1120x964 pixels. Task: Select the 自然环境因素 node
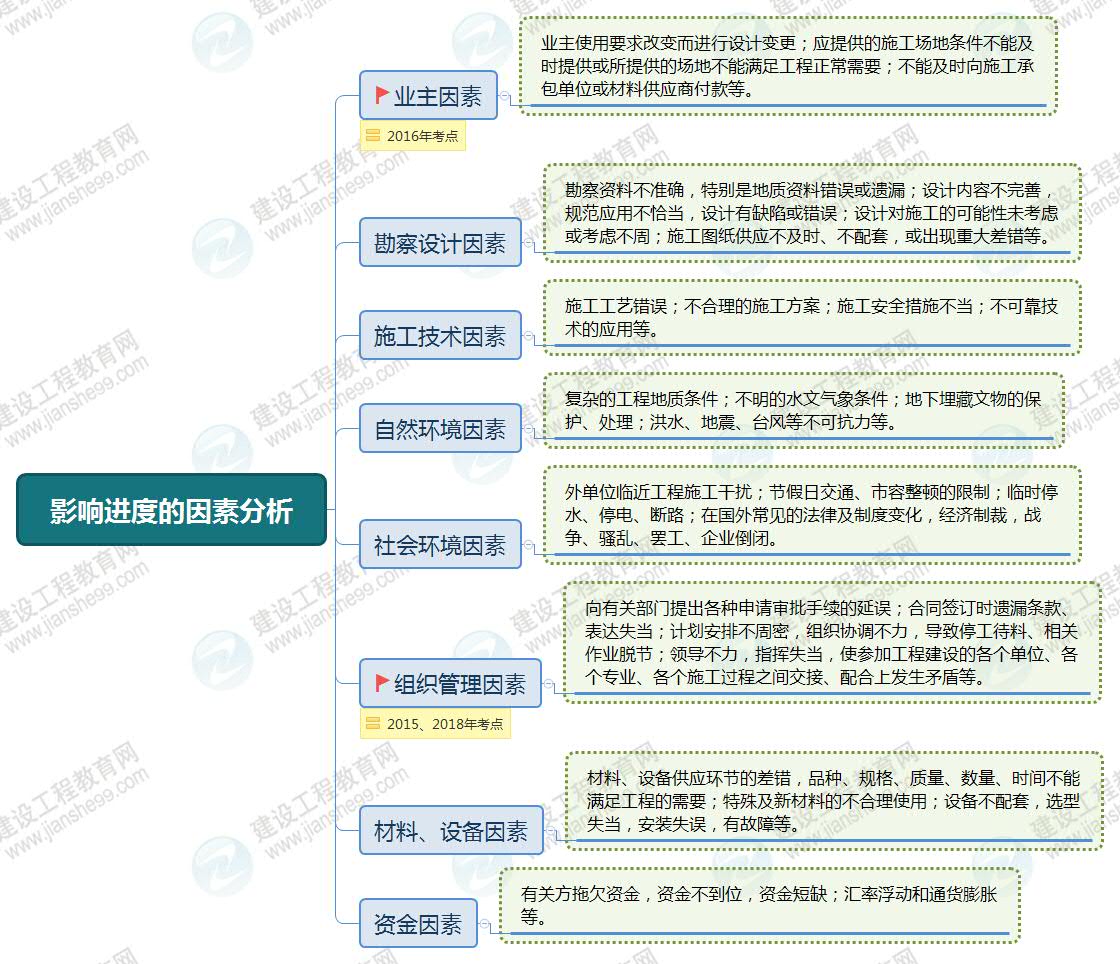coord(440,430)
